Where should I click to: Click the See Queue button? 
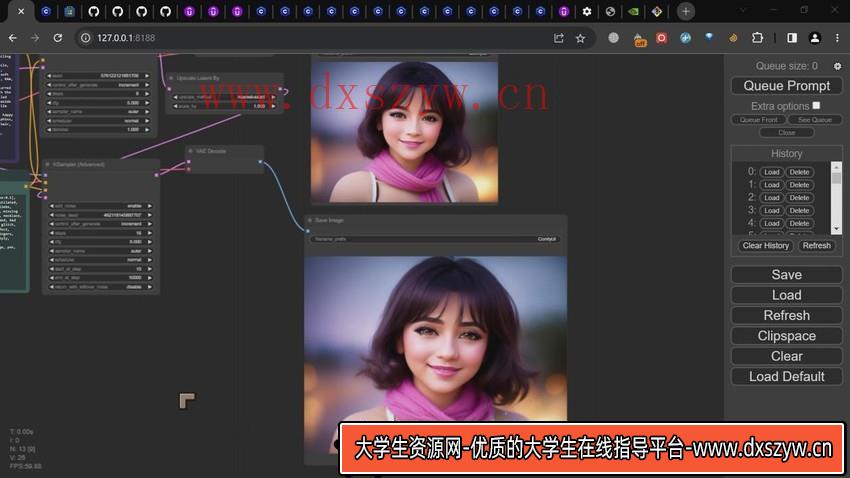(815, 120)
